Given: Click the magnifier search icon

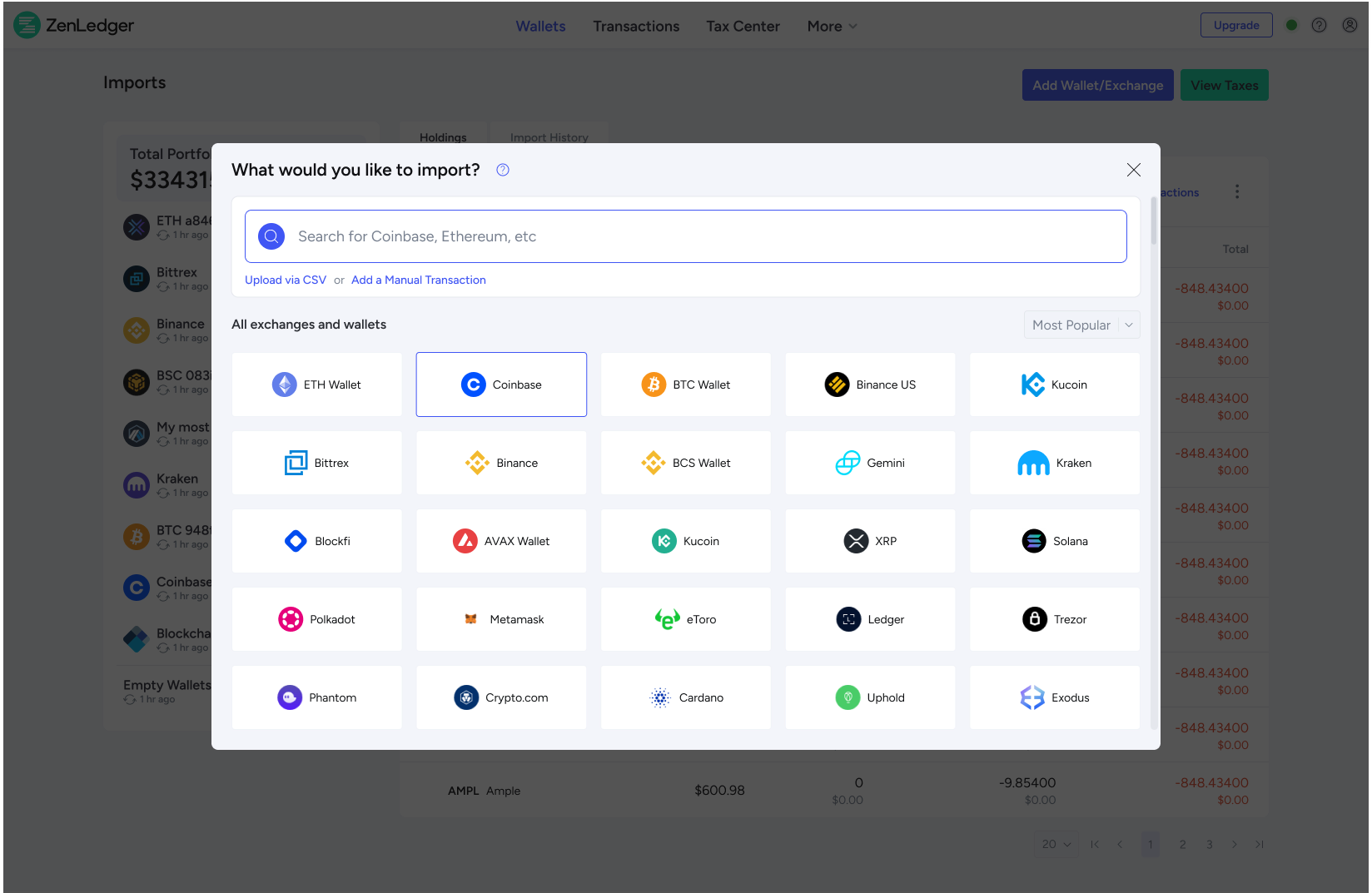Looking at the screenshot, I should (x=271, y=236).
